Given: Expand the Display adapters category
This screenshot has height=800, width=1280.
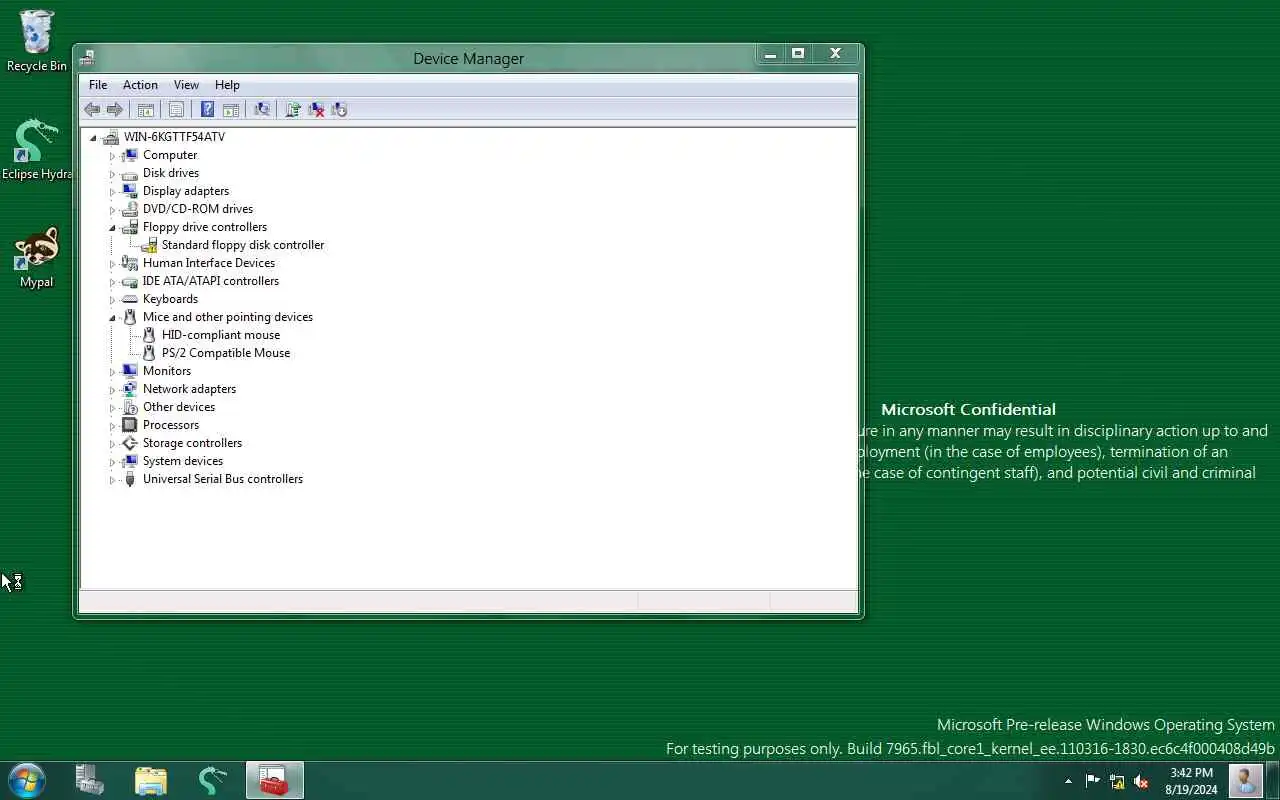Looking at the screenshot, I should point(112,192).
